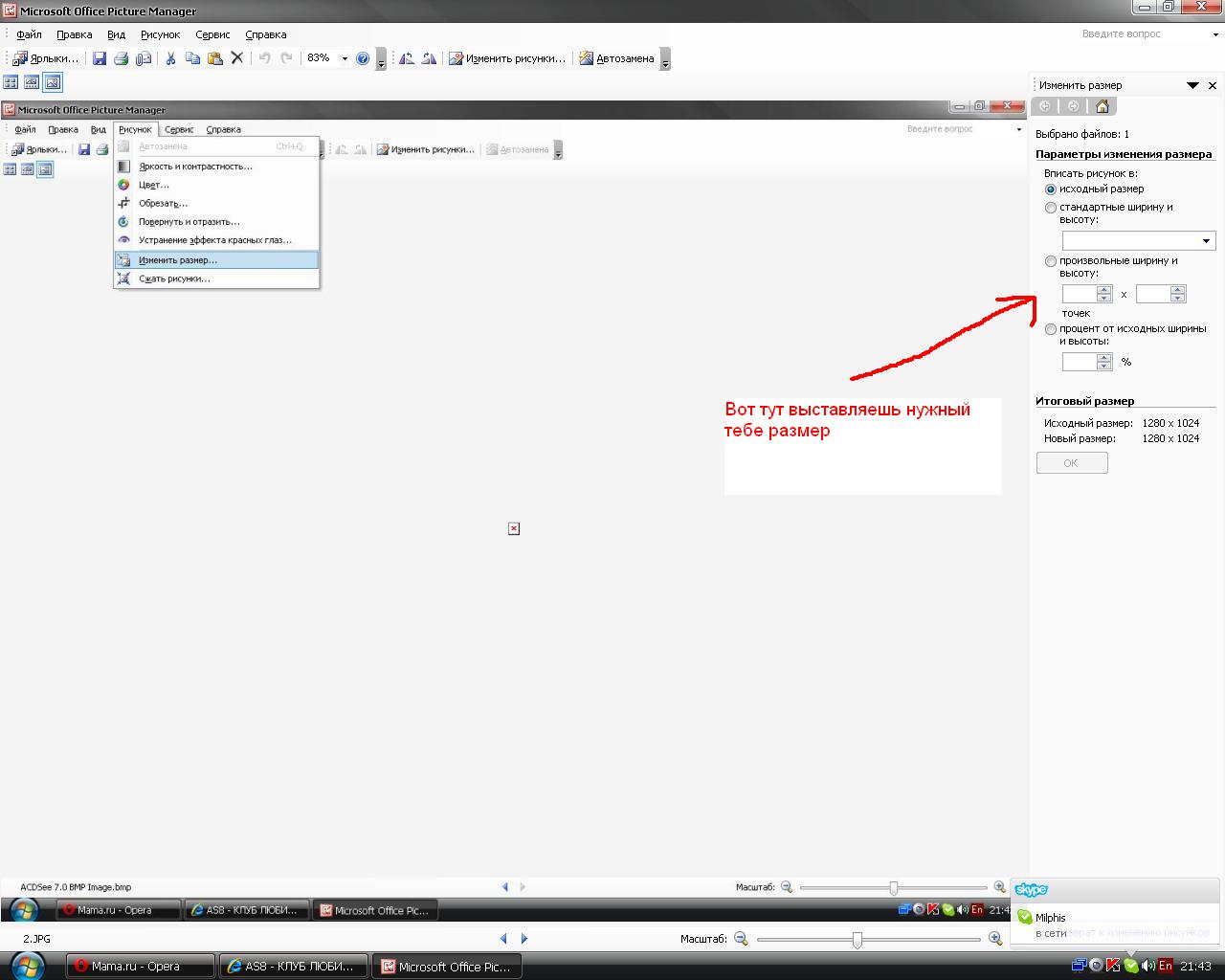
Task: Expand the 'Изменить размер' task pane menu arrow
Action: point(1192,85)
